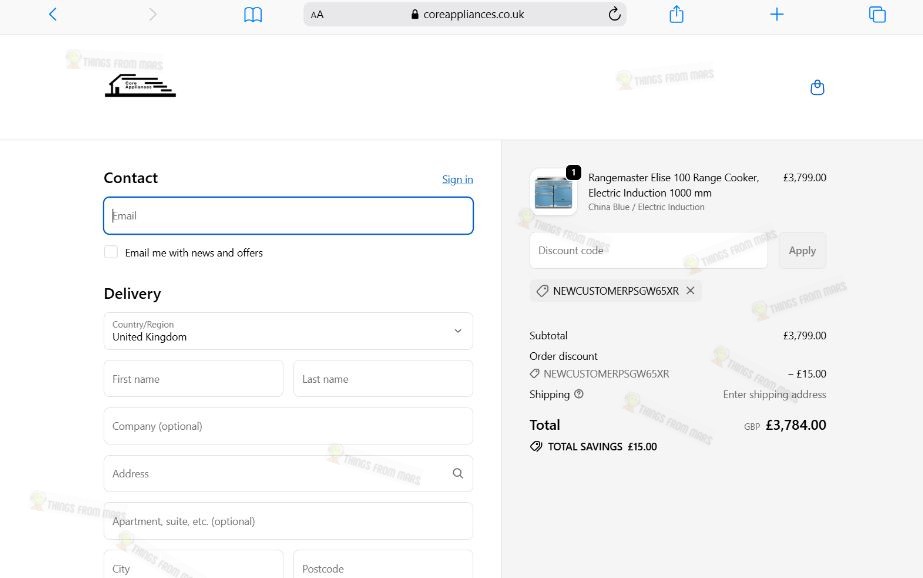Screen dimensions: 923x578
Task: Reload the page with refresh icon
Action: click(615, 14)
